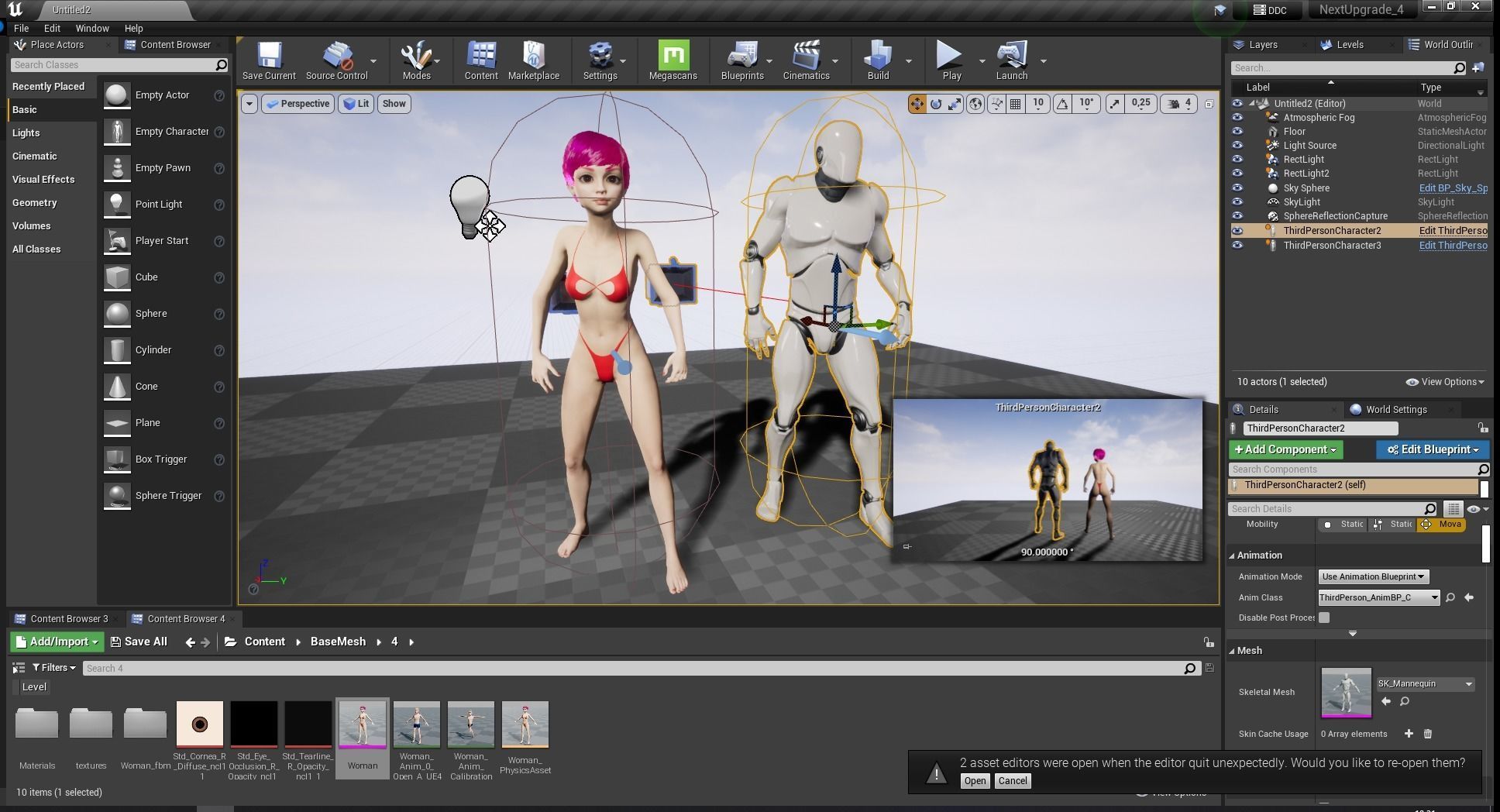The height and width of the screenshot is (812, 1500).
Task: Hide ThirdPersonCharacter3 in outliner
Action: [x=1237, y=246]
